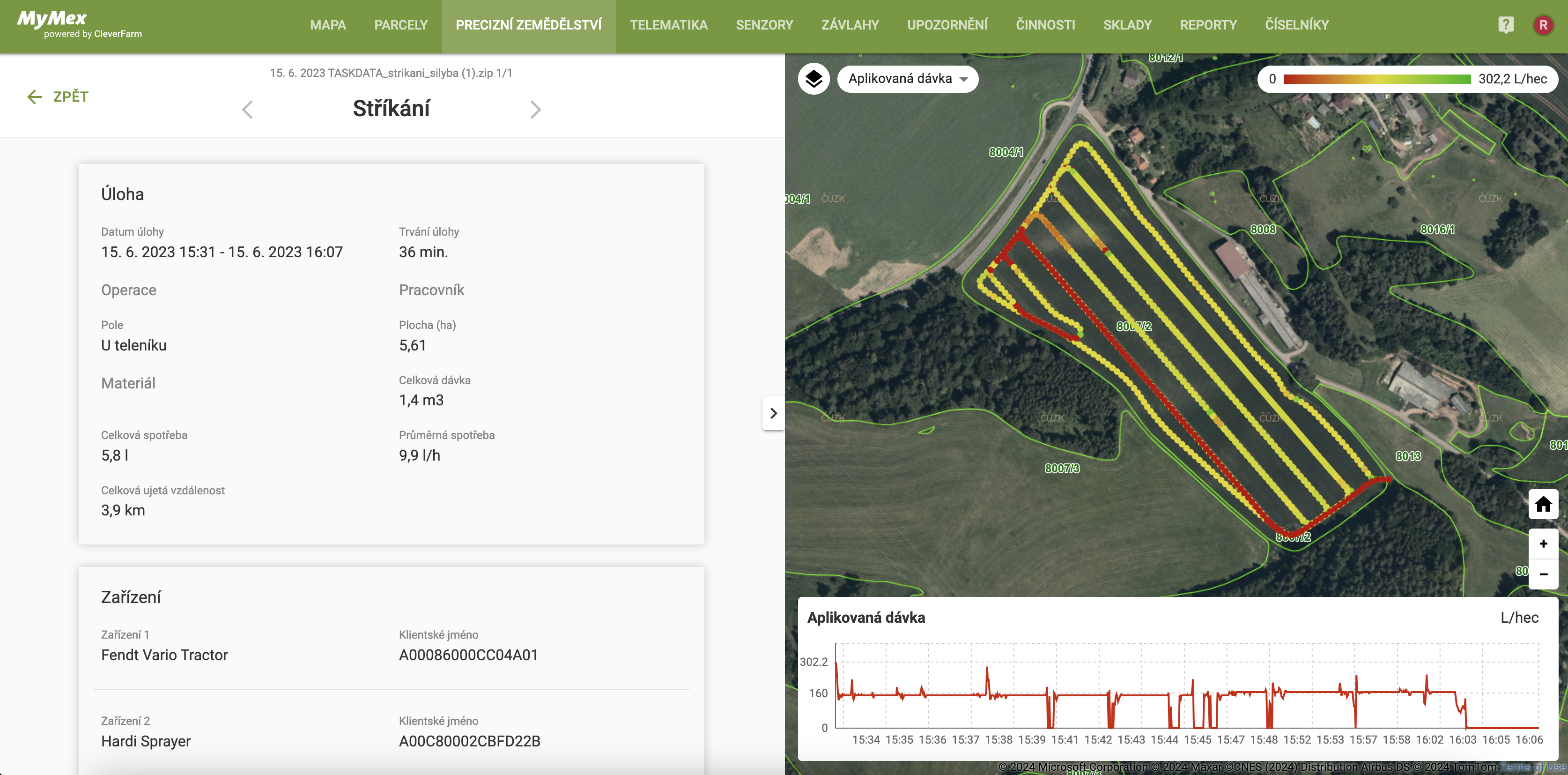Image resolution: width=1568 pixels, height=775 pixels.
Task: Click the MyMex CleverFarm logo
Action: coord(79,24)
